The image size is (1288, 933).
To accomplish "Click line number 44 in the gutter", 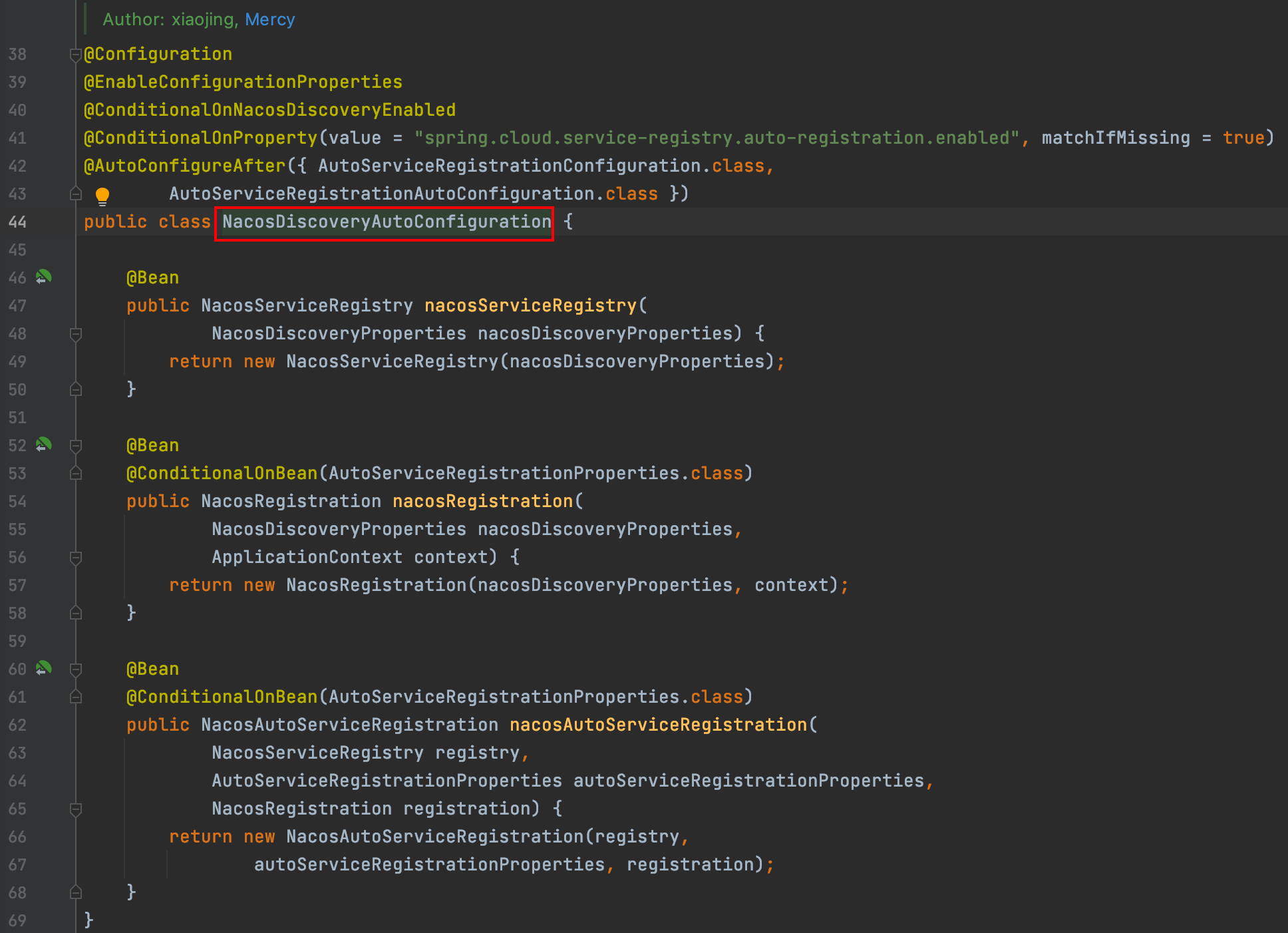I will click(x=18, y=222).
